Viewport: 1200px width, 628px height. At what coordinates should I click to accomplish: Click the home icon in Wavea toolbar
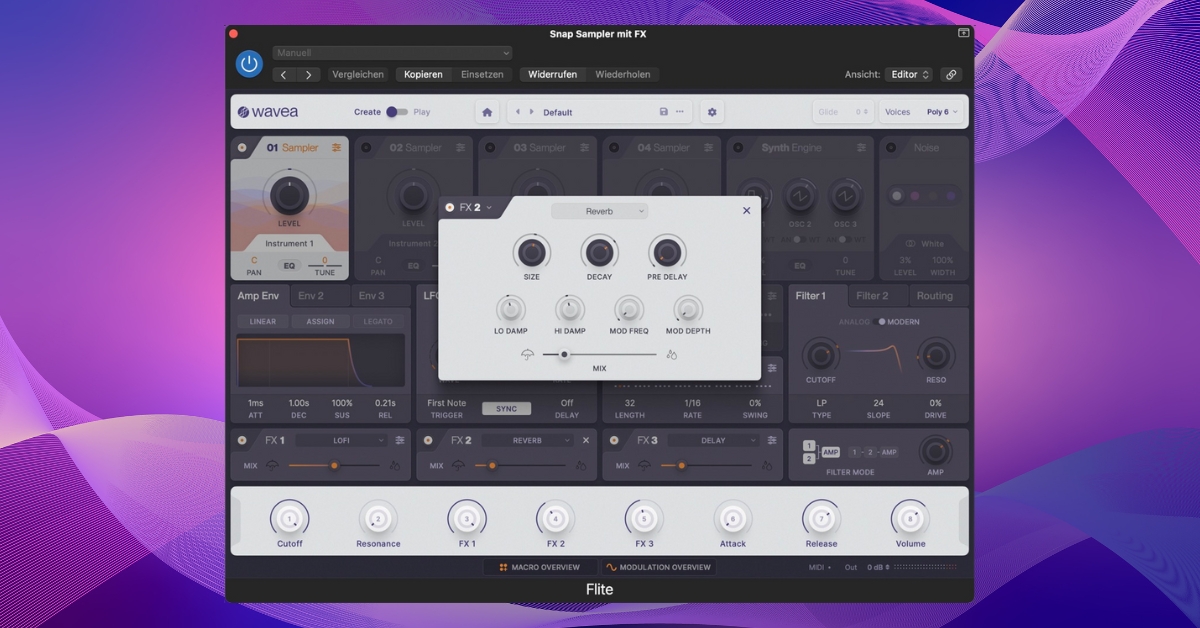click(487, 112)
